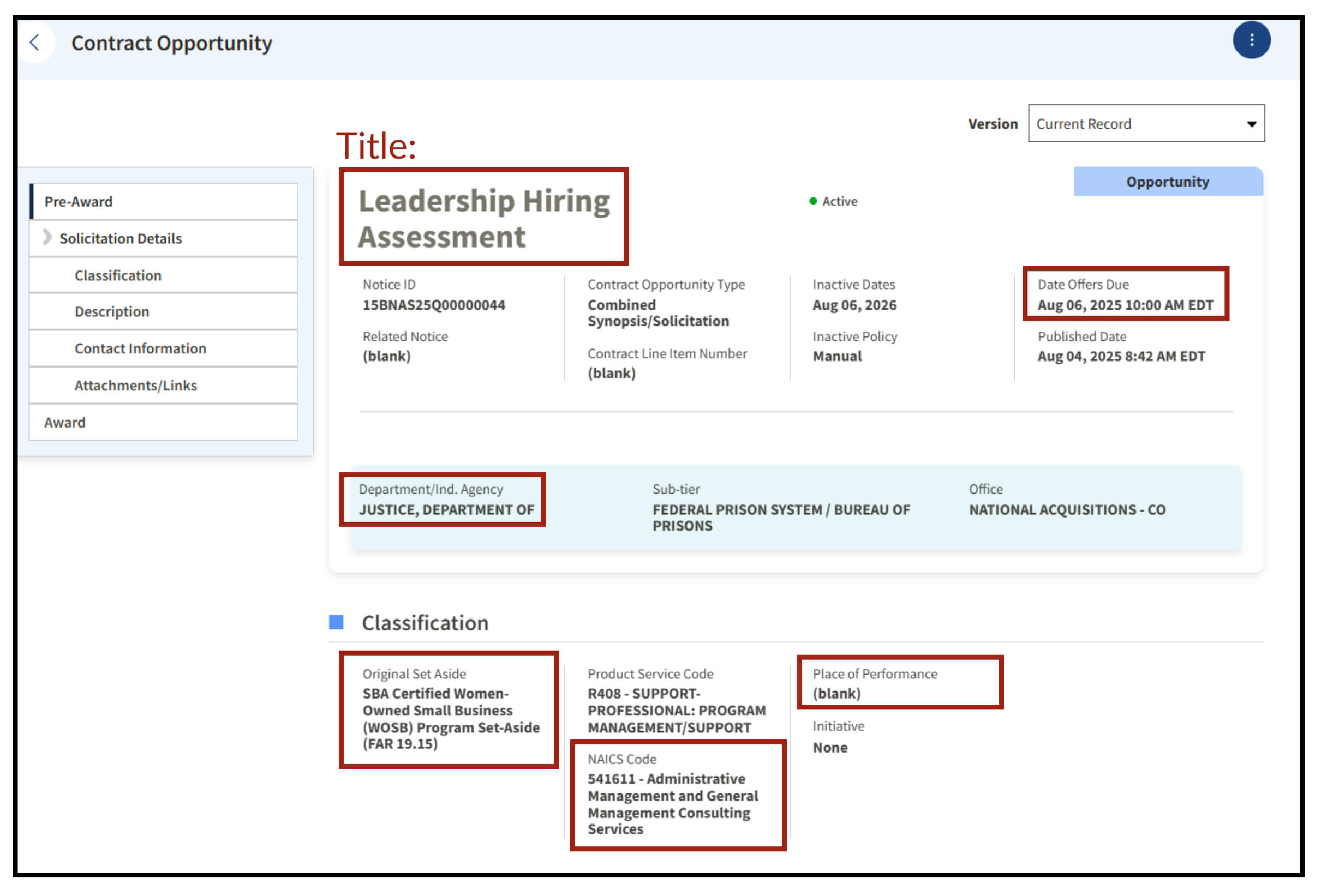Select Award in side navigation
This screenshot has width=1321, height=896.
65,423
